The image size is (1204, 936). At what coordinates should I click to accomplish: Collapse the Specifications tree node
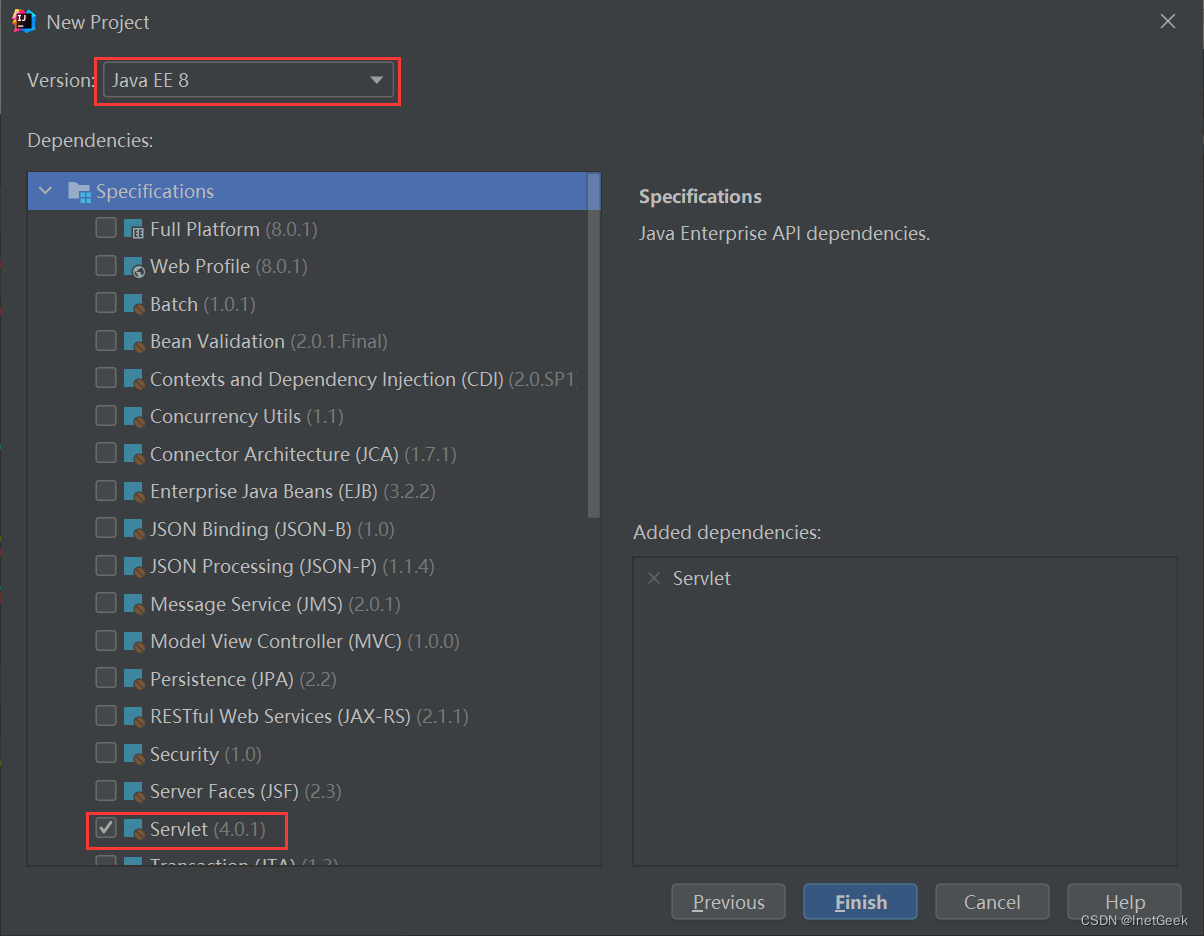[45, 191]
